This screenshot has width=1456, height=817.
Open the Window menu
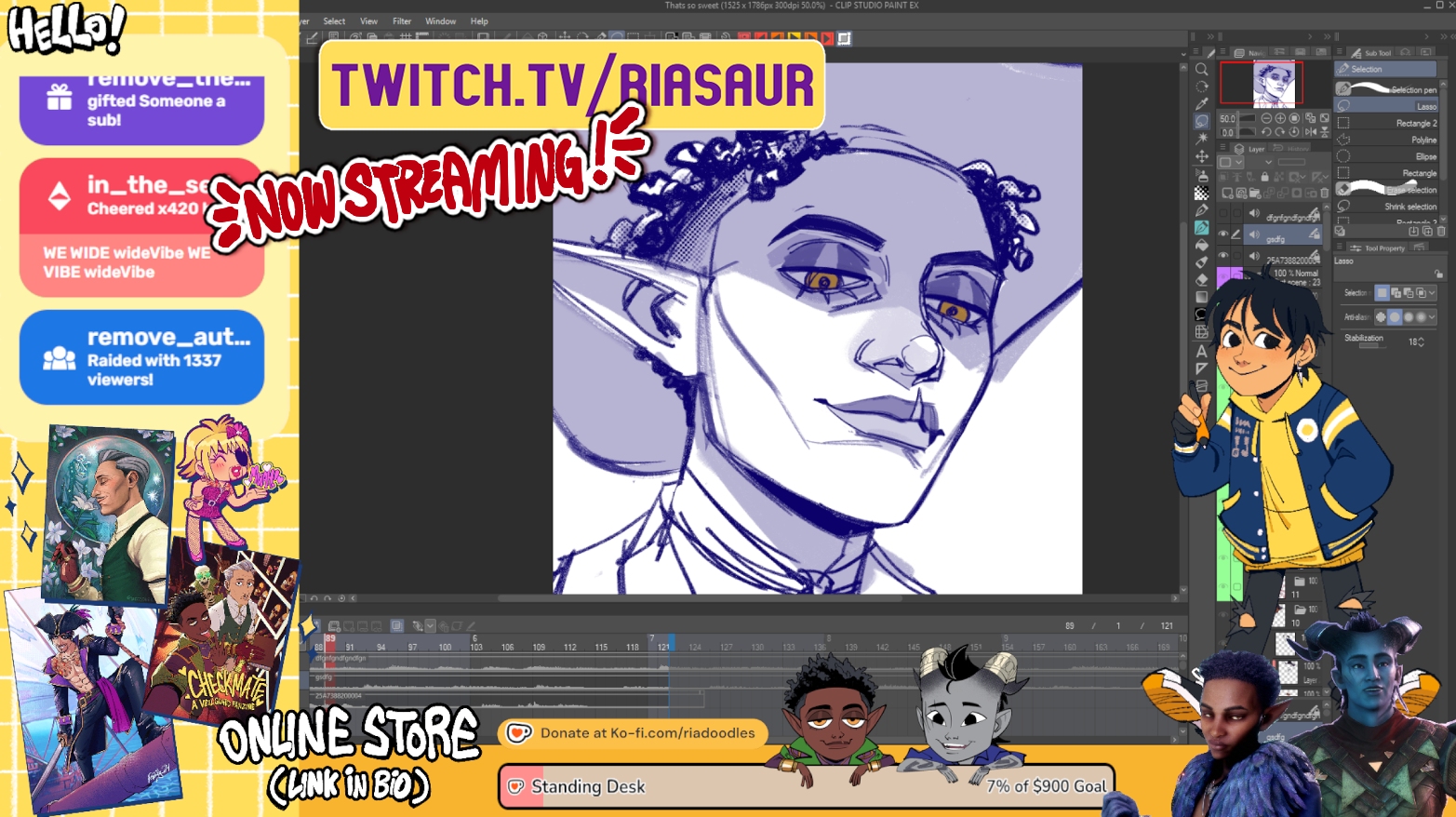pyautogui.click(x=440, y=21)
